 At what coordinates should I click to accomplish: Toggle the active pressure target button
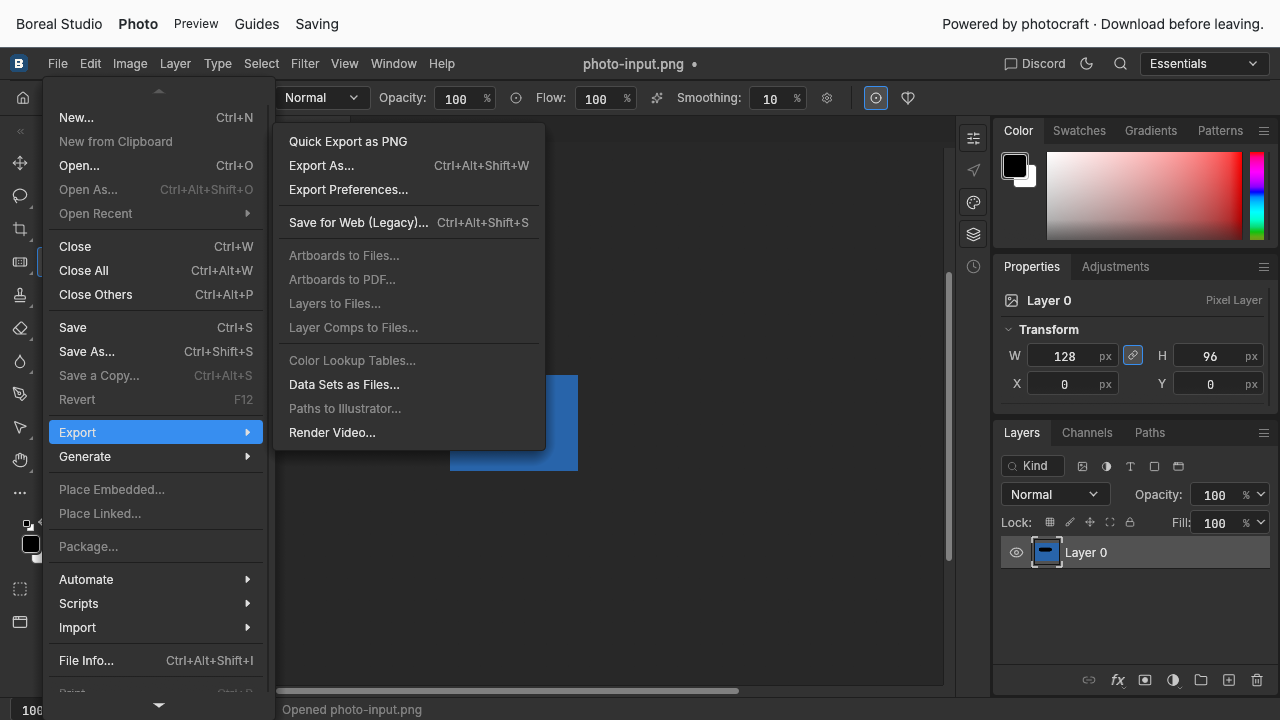(x=876, y=98)
